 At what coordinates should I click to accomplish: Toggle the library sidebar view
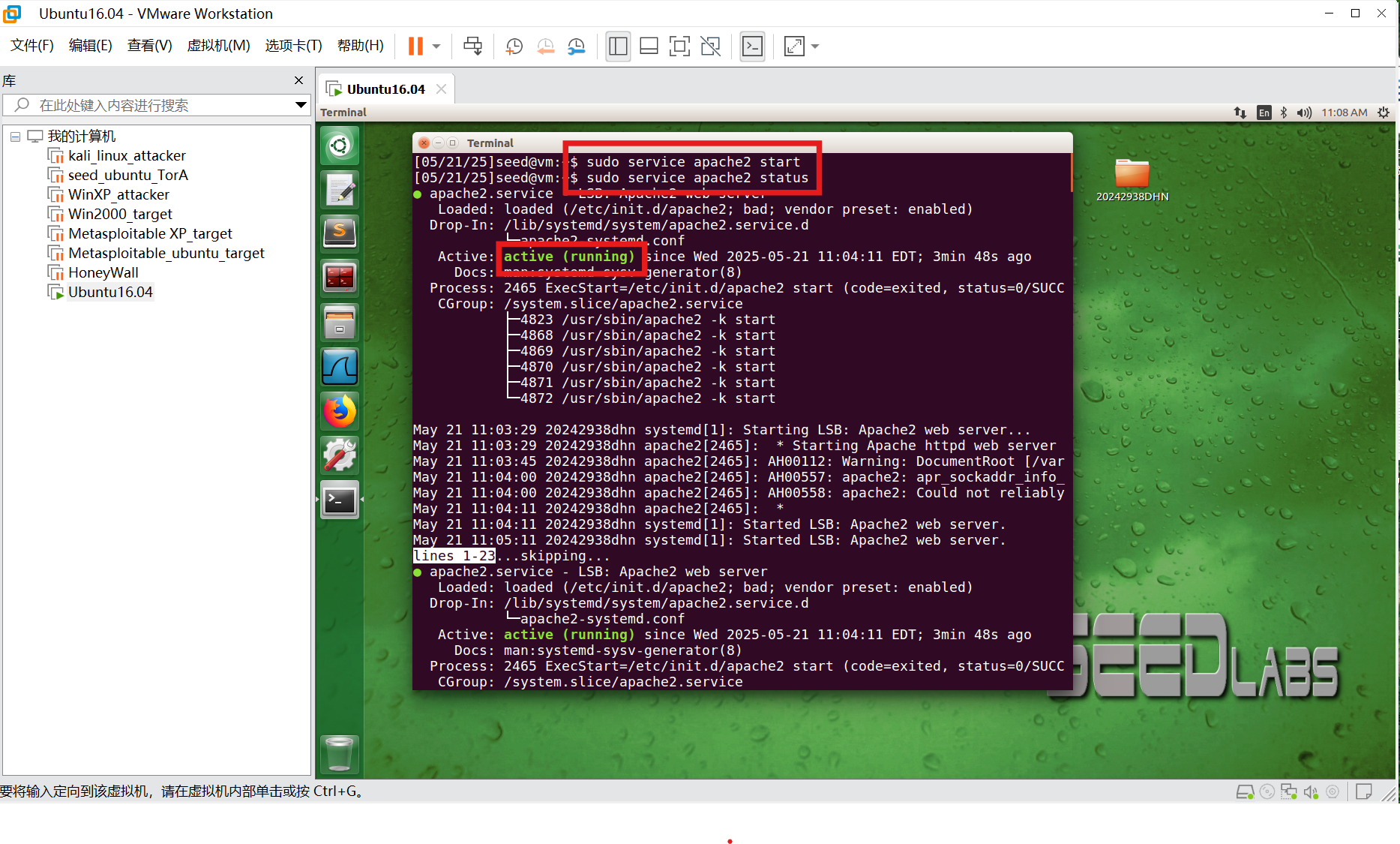[618, 47]
